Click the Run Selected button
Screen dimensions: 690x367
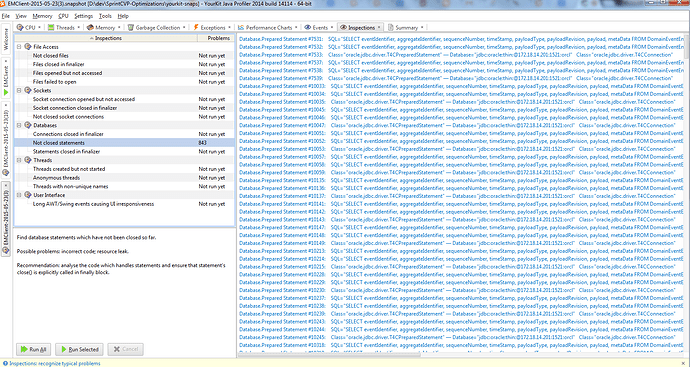point(79,349)
